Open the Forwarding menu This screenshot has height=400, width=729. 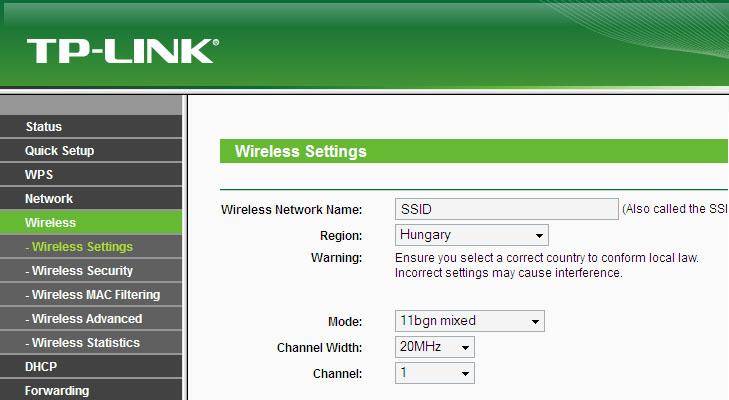[91, 390]
